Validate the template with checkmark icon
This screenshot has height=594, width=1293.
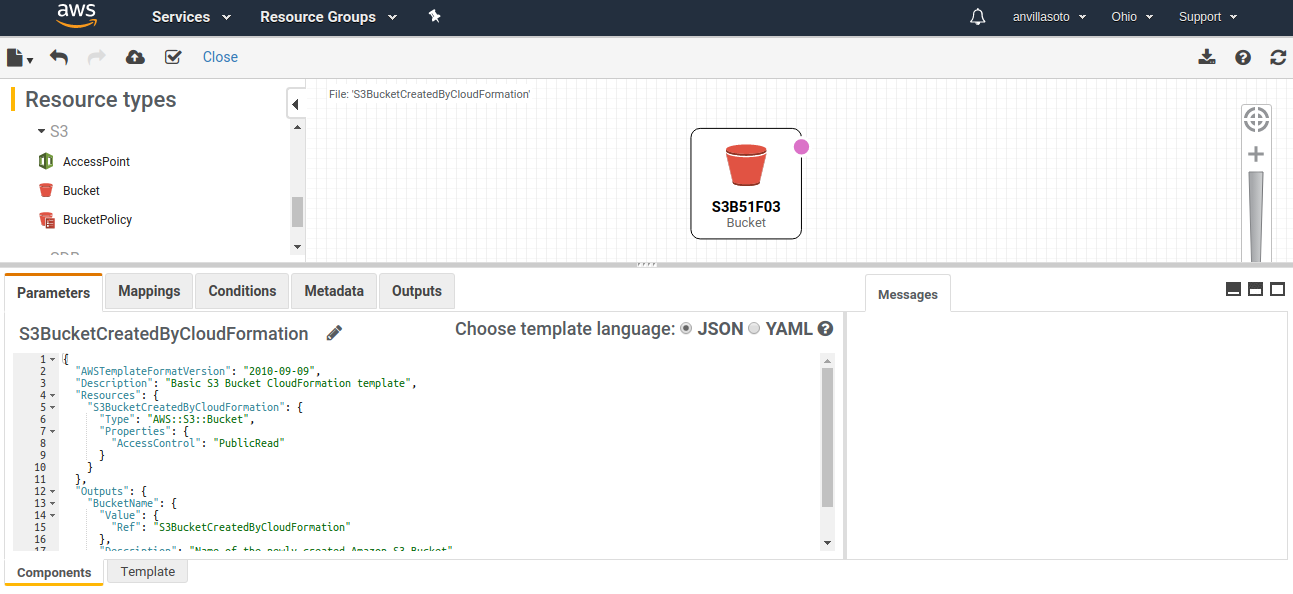173,57
